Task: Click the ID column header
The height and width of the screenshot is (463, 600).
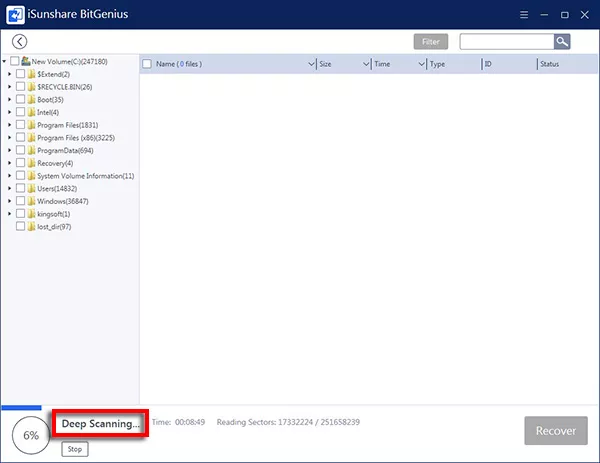Action: click(x=488, y=64)
